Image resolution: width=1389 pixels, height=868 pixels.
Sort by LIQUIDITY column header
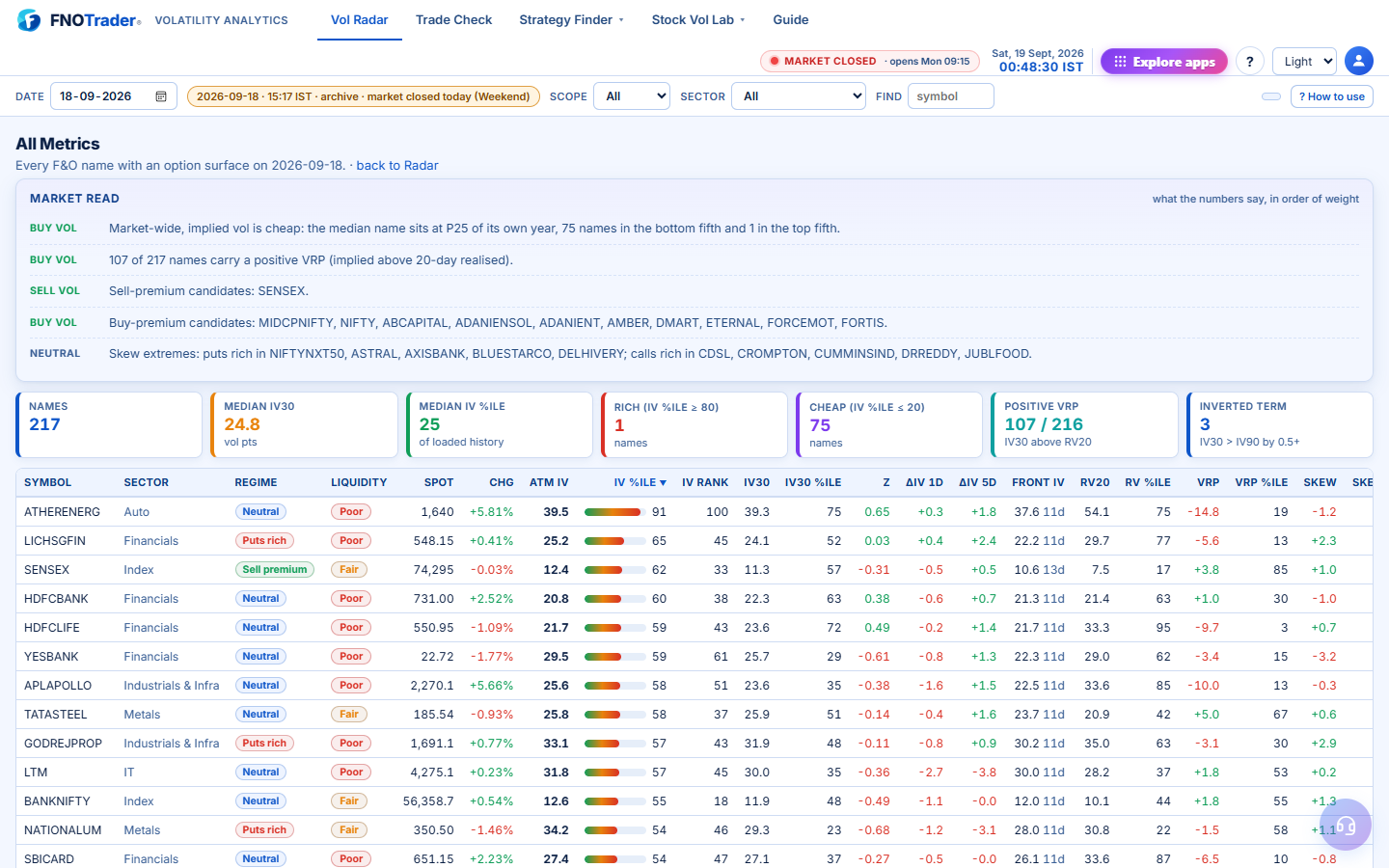click(x=359, y=482)
